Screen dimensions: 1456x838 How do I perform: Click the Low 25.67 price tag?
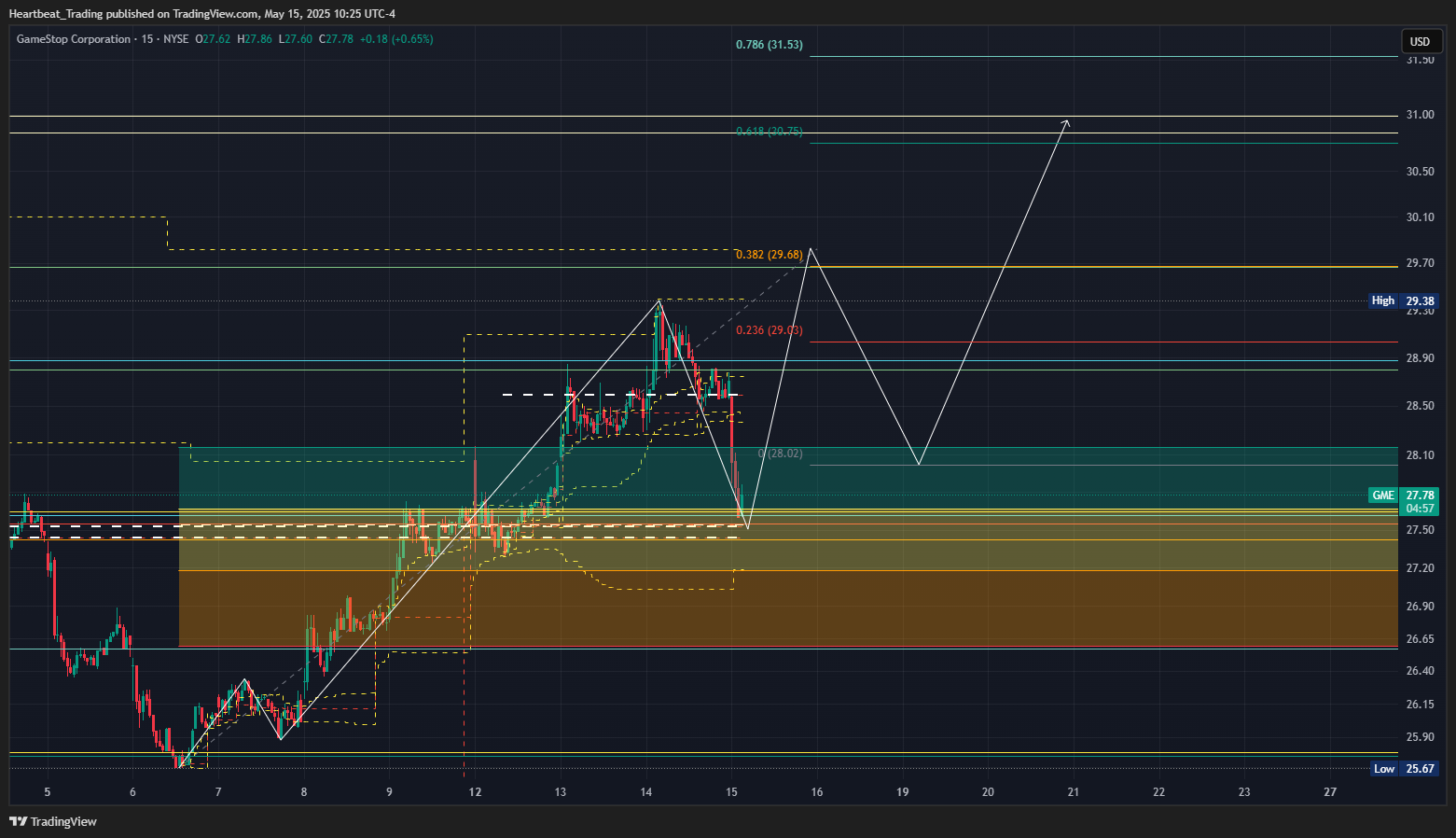[1405, 769]
